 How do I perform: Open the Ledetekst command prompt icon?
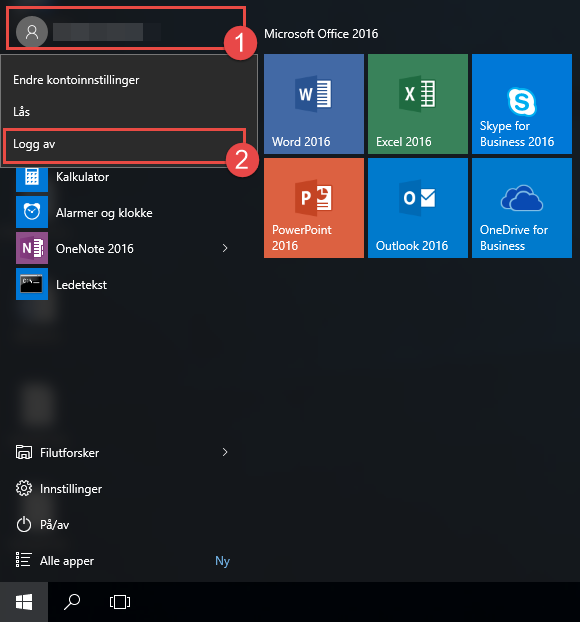click(x=32, y=284)
